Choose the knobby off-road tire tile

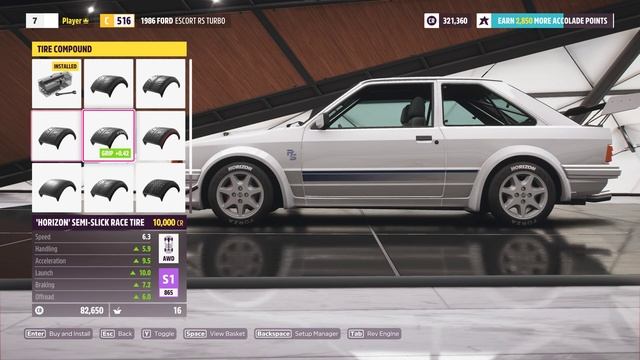tap(161, 188)
